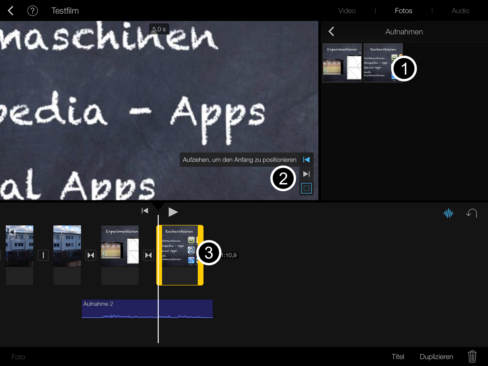The height and width of the screenshot is (366, 488).
Task: Open transition before the selected Recherchieren clip
Action: pos(148,255)
